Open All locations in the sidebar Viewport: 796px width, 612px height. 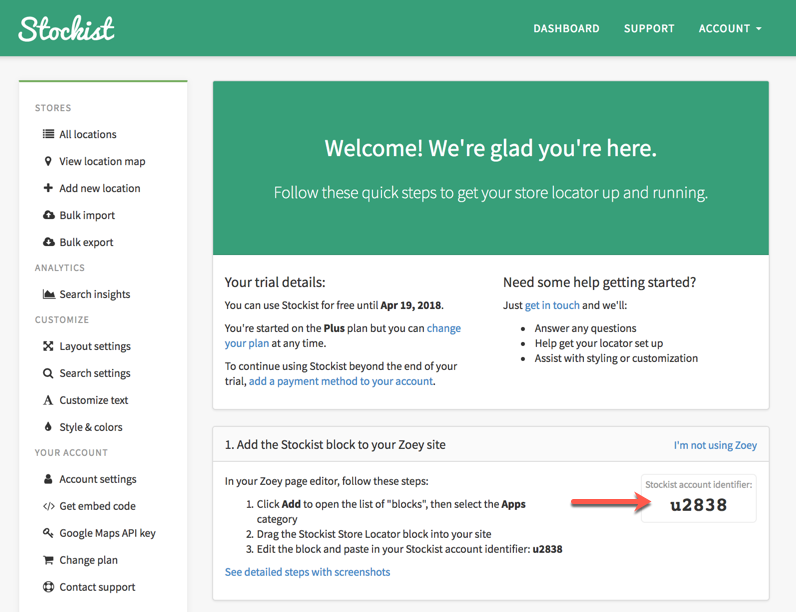tap(88, 134)
